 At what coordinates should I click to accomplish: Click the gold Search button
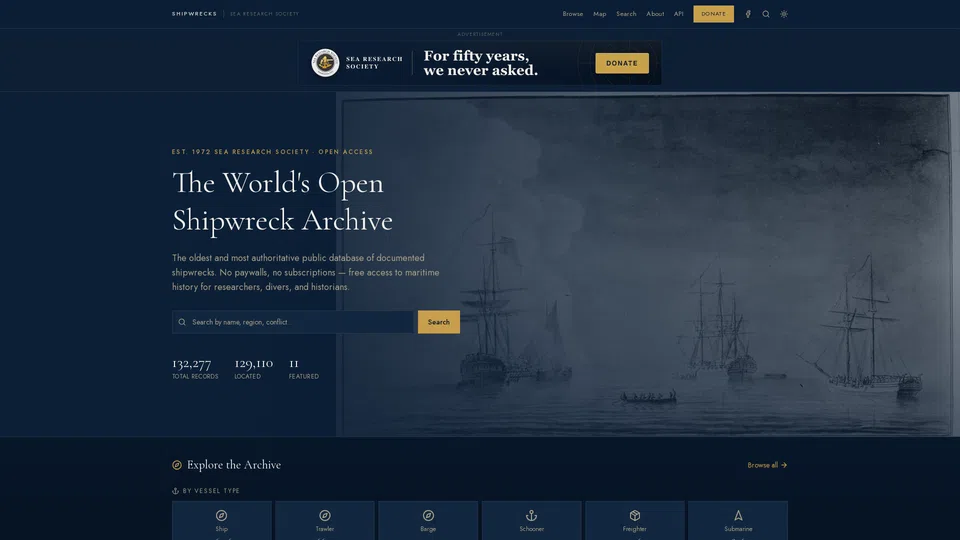tap(438, 322)
